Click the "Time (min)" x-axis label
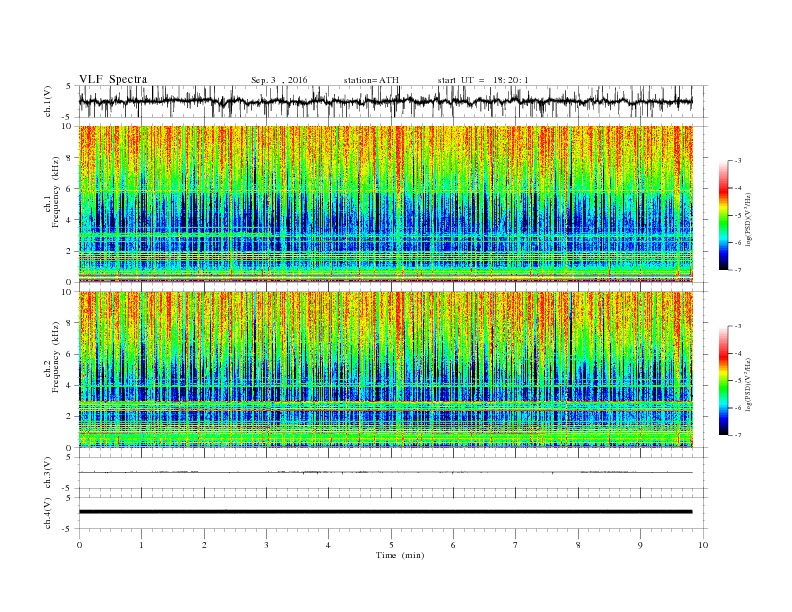This screenshot has height=612, width=792. (400, 555)
